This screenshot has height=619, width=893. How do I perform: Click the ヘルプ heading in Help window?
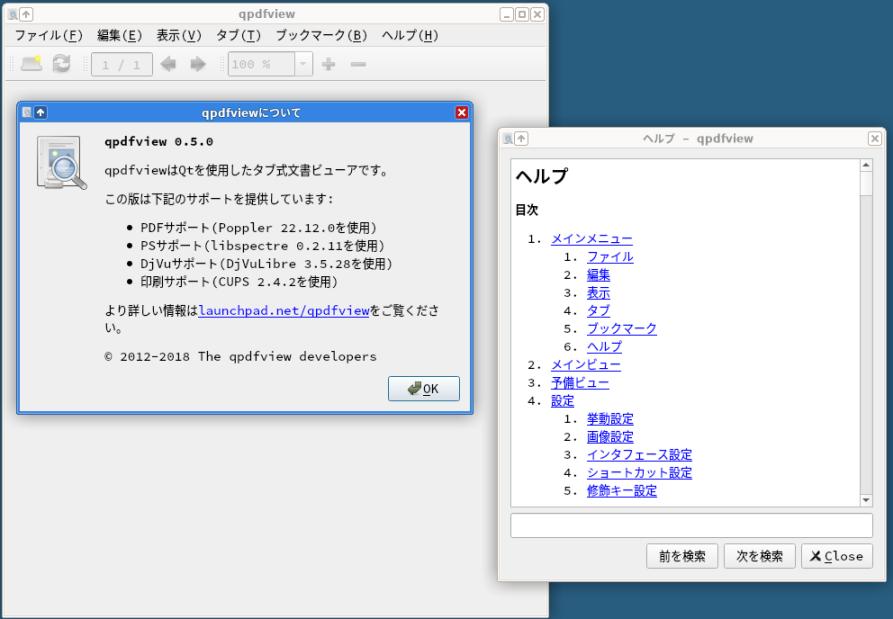[542, 176]
